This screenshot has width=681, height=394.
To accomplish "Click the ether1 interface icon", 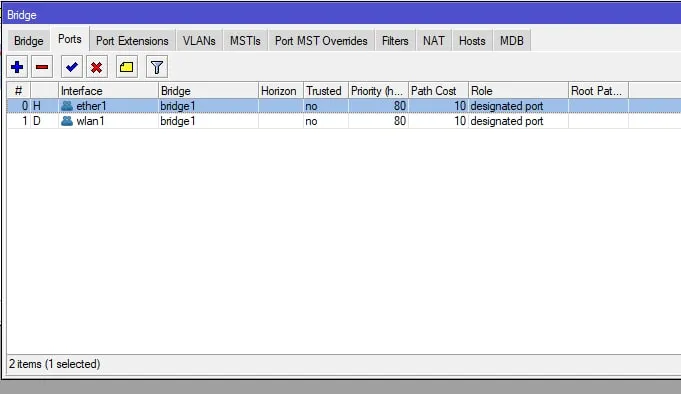I will [67, 106].
